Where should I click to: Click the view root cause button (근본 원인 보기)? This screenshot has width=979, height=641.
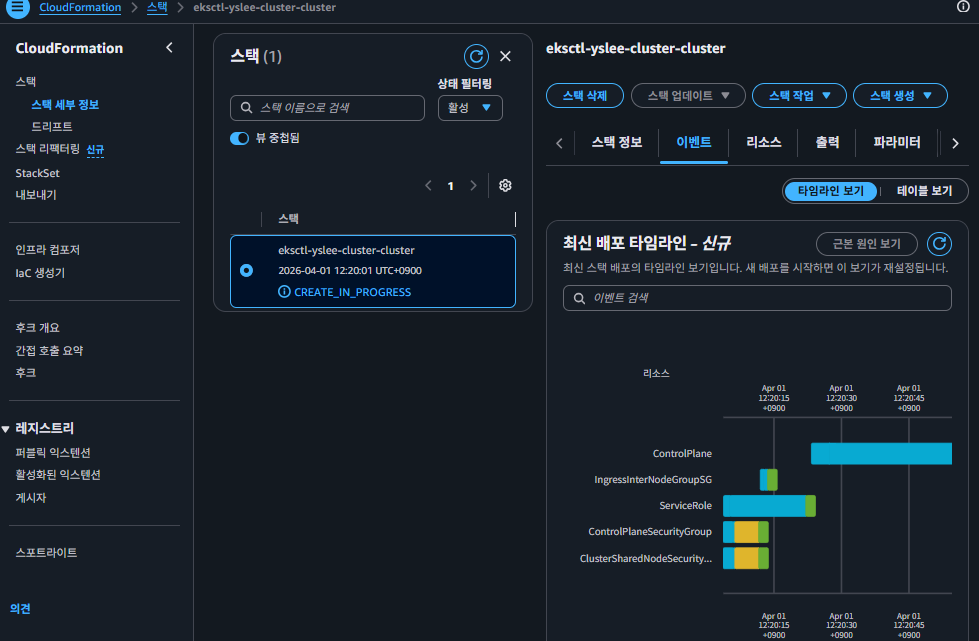click(x=867, y=243)
